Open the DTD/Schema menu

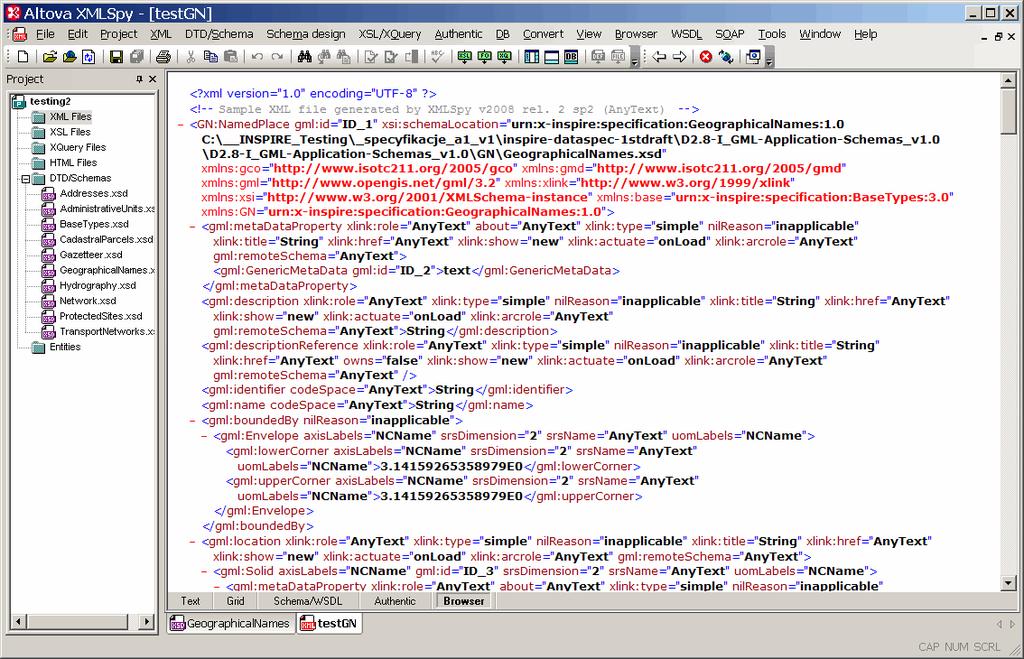tap(219, 34)
